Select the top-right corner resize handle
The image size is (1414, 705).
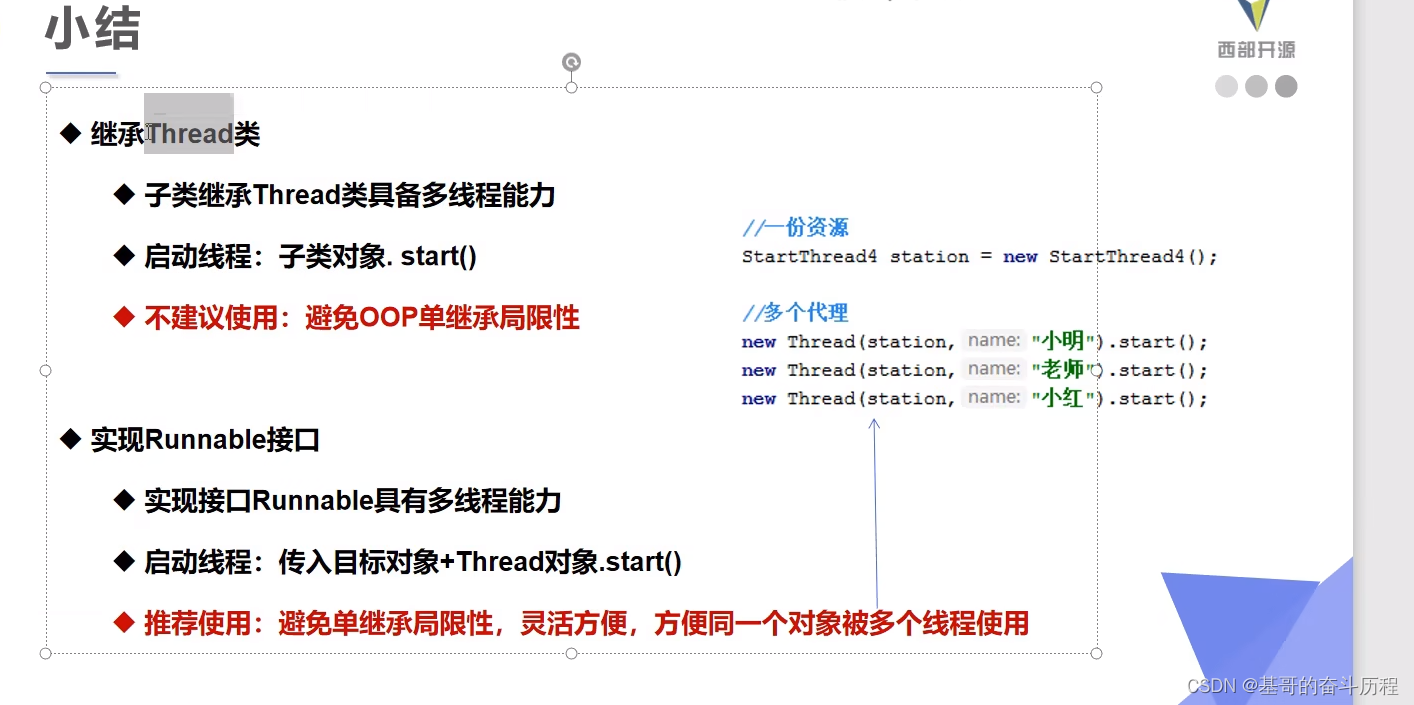point(1096,87)
